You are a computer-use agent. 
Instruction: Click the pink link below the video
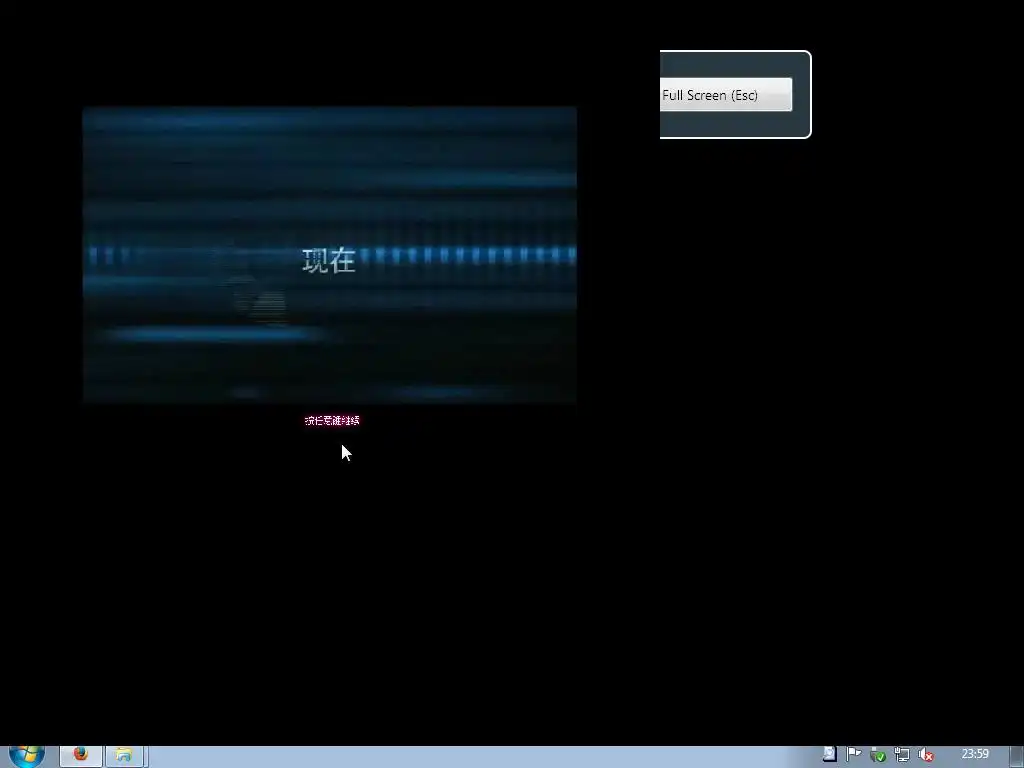pos(332,421)
